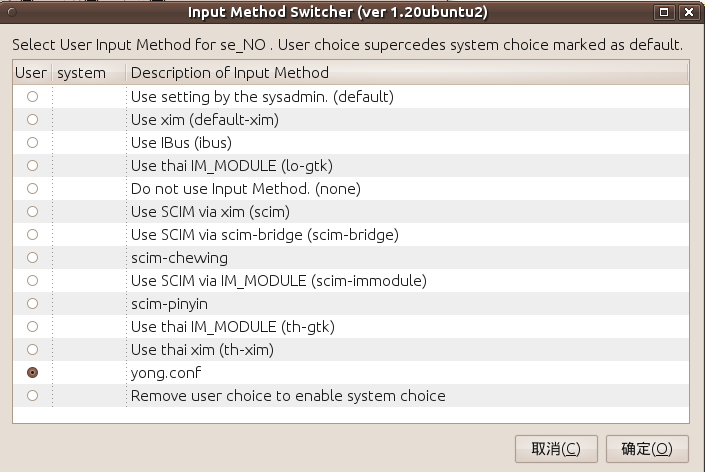Image resolution: width=705 pixels, height=472 pixels.
Task: Click the selected yong.conf radio button
Action: click(32, 373)
